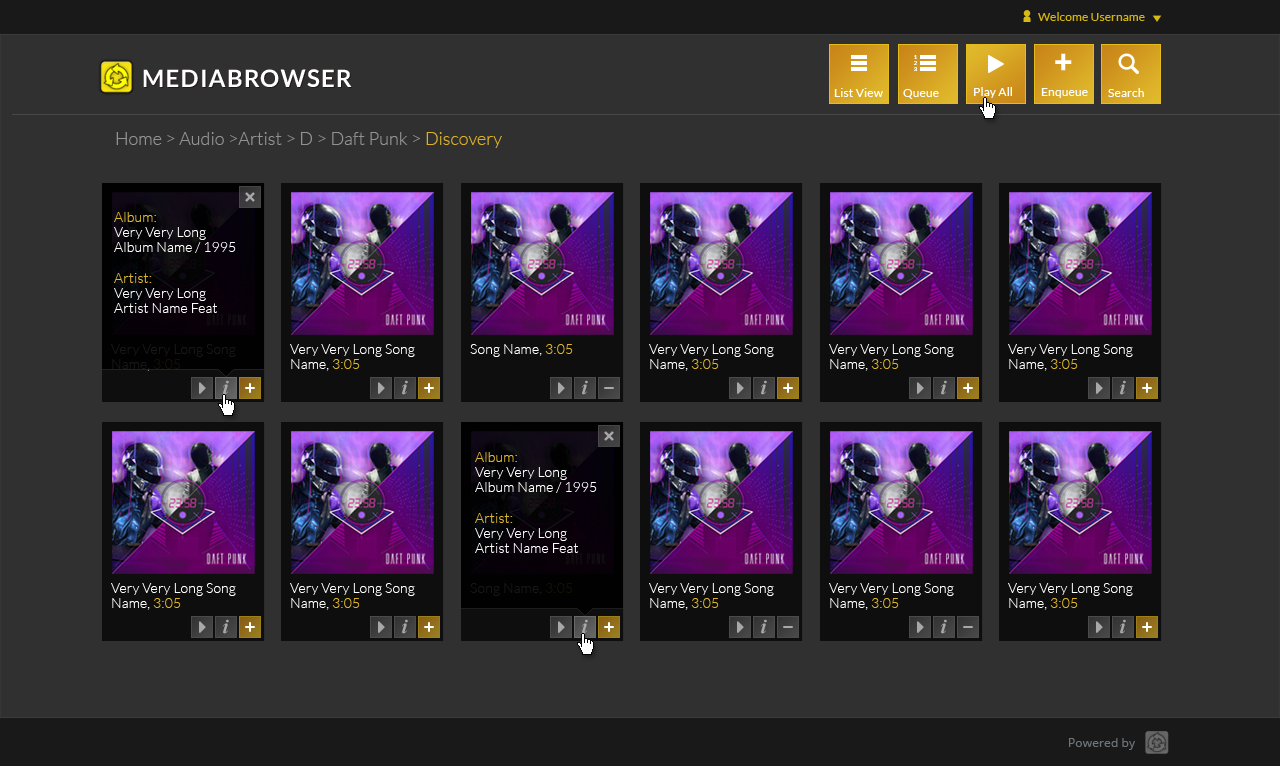This screenshot has width=1280, height=766.
Task: Click the gray logo next to 'Powered by'
Action: click(x=1157, y=743)
